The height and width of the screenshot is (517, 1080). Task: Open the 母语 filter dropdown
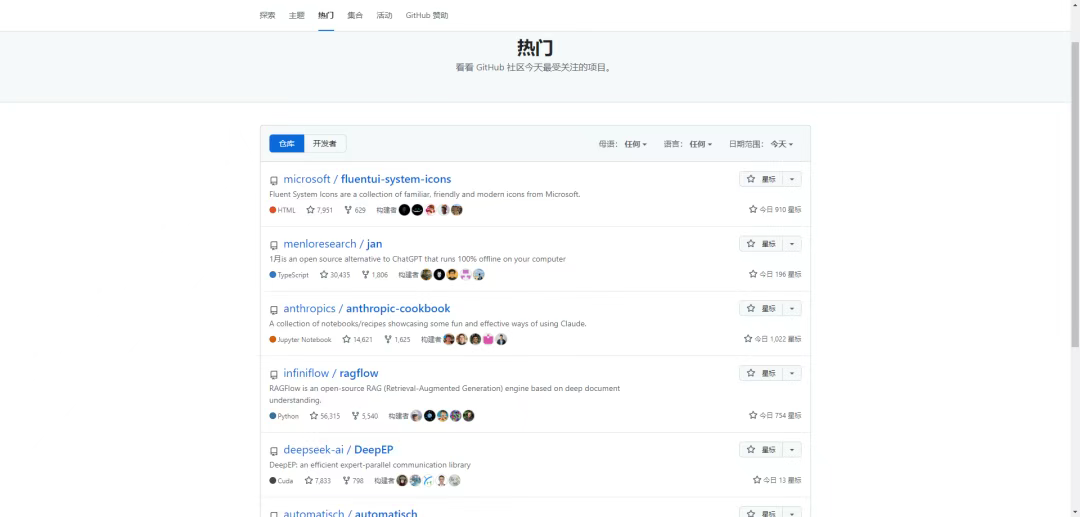[x=623, y=144]
